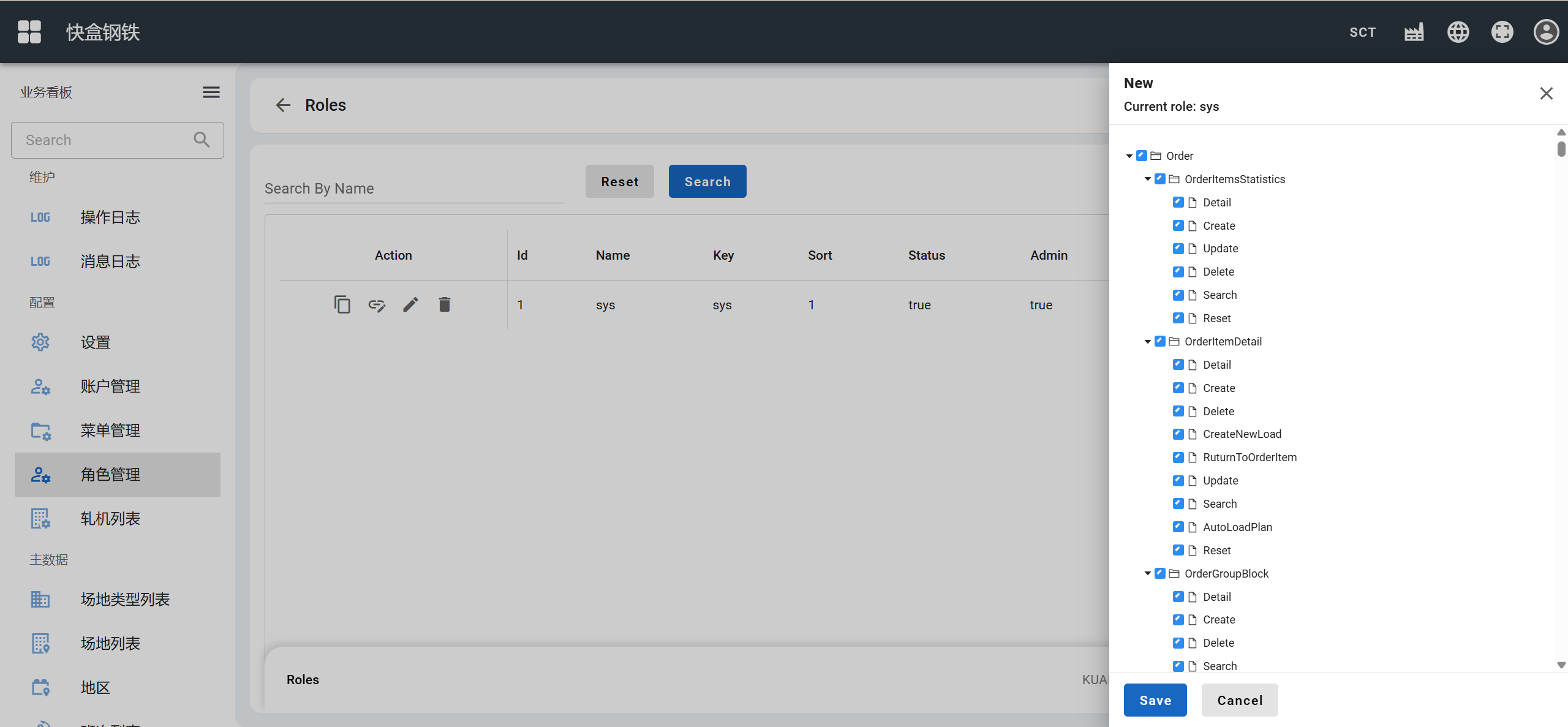Cancel the New role panel
Screen dimensions: 1568x727
click(x=1240, y=700)
